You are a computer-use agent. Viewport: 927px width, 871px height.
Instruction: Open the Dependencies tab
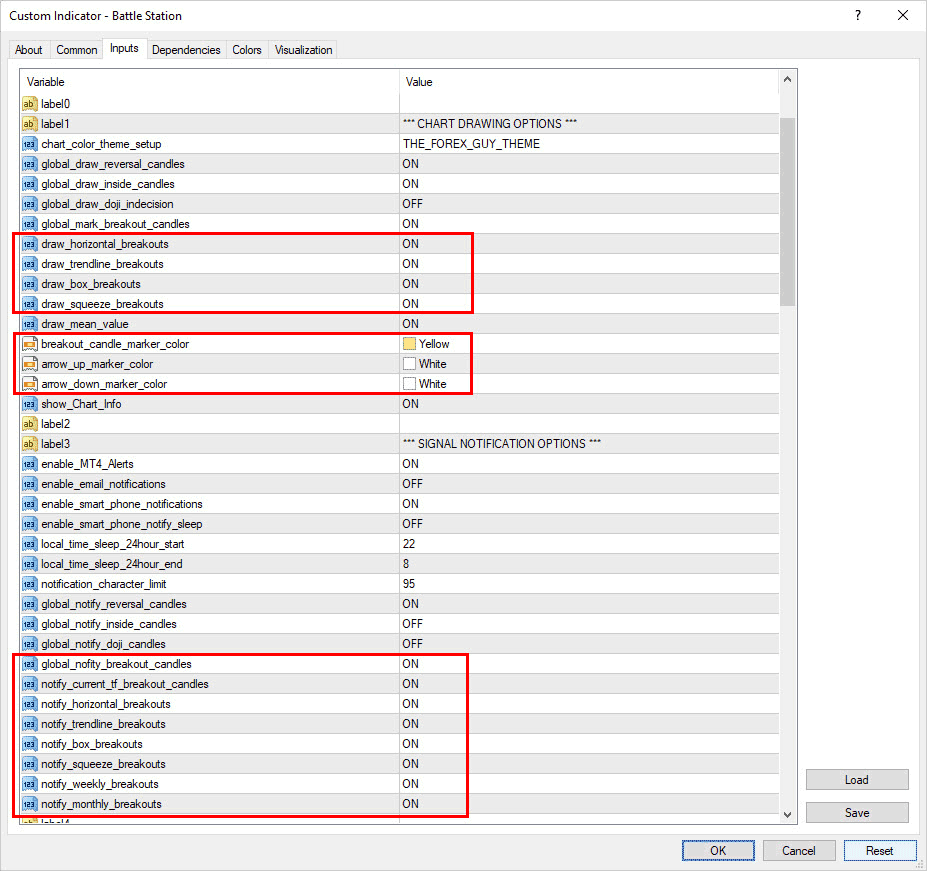(186, 50)
